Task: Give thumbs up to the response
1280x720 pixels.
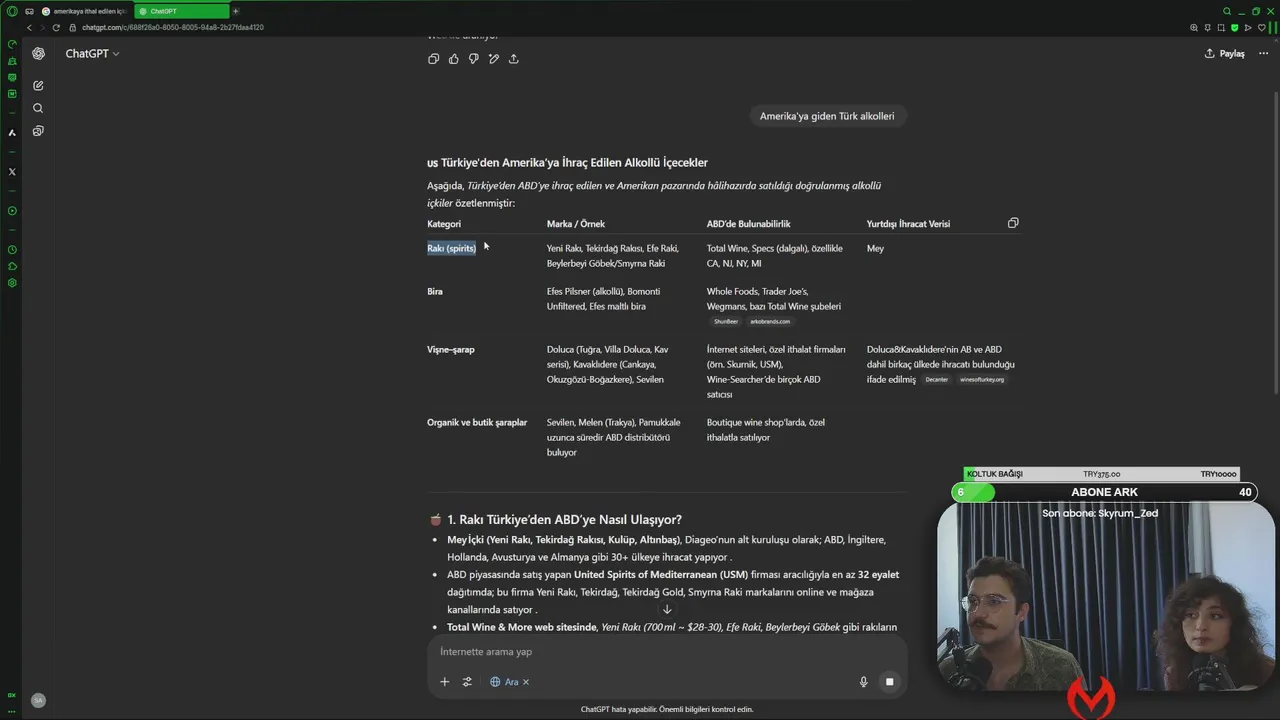Action: (x=453, y=59)
